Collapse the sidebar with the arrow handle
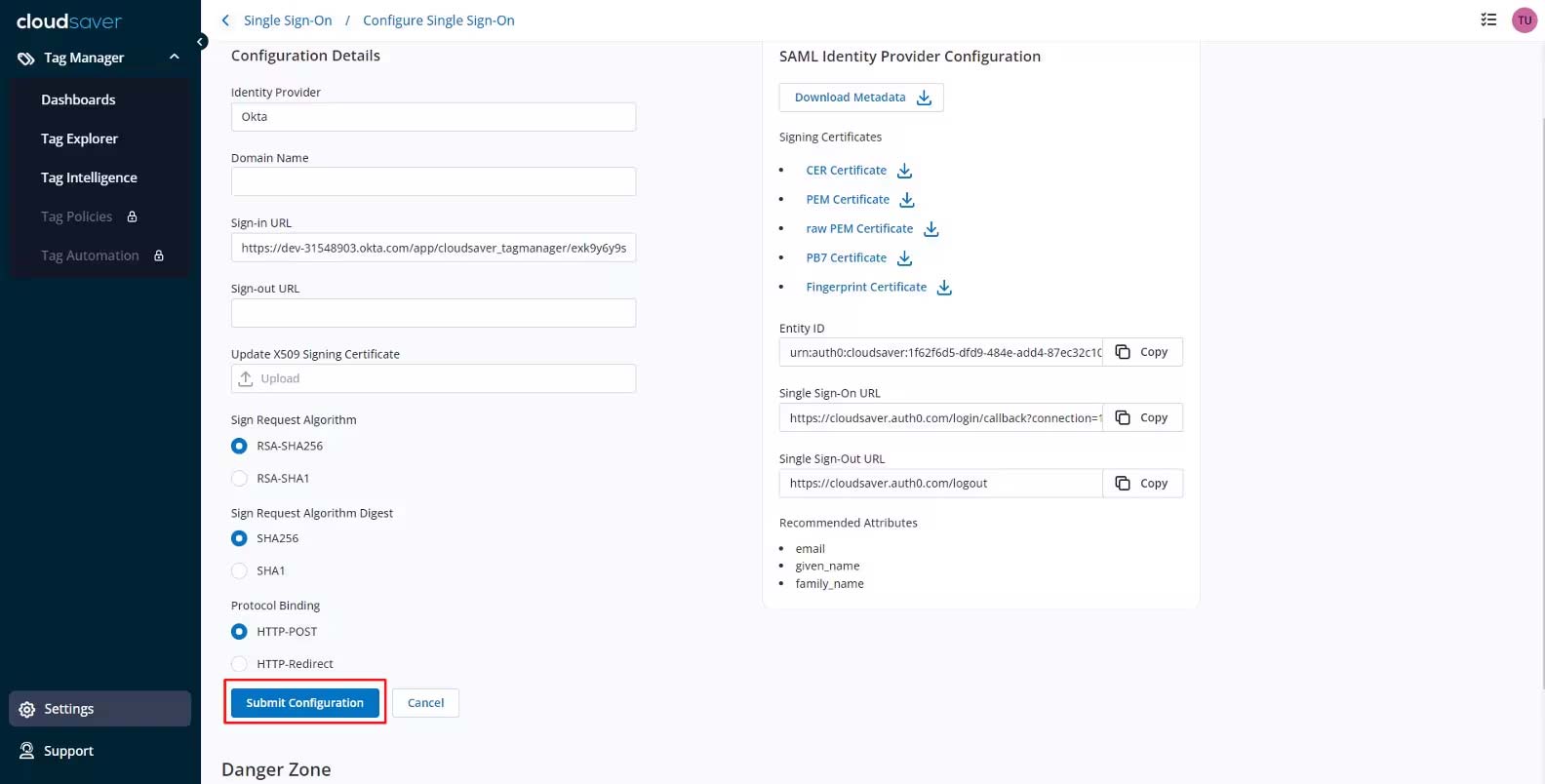Screen dimensions: 1545x784 (201, 41)
